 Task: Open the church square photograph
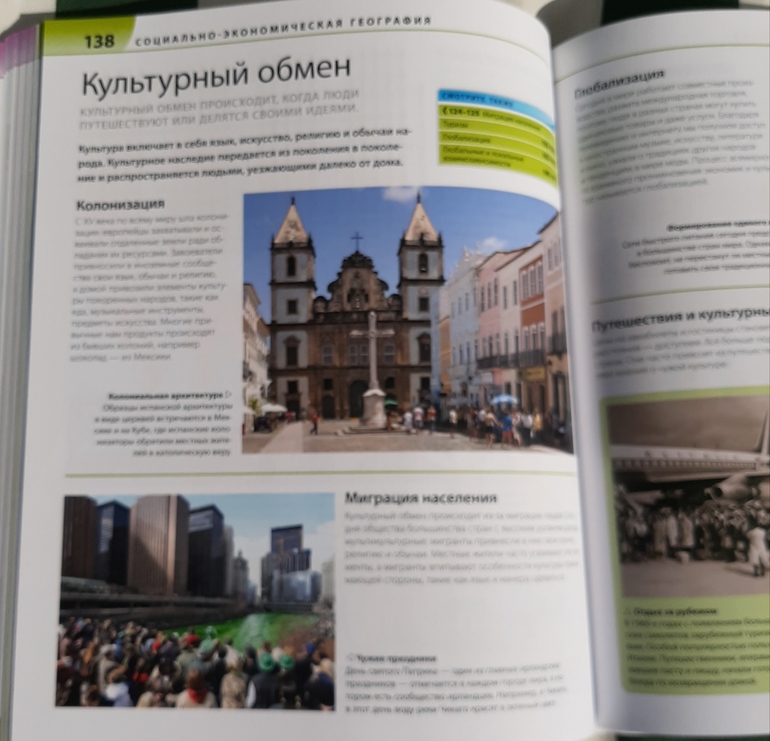tap(405, 320)
